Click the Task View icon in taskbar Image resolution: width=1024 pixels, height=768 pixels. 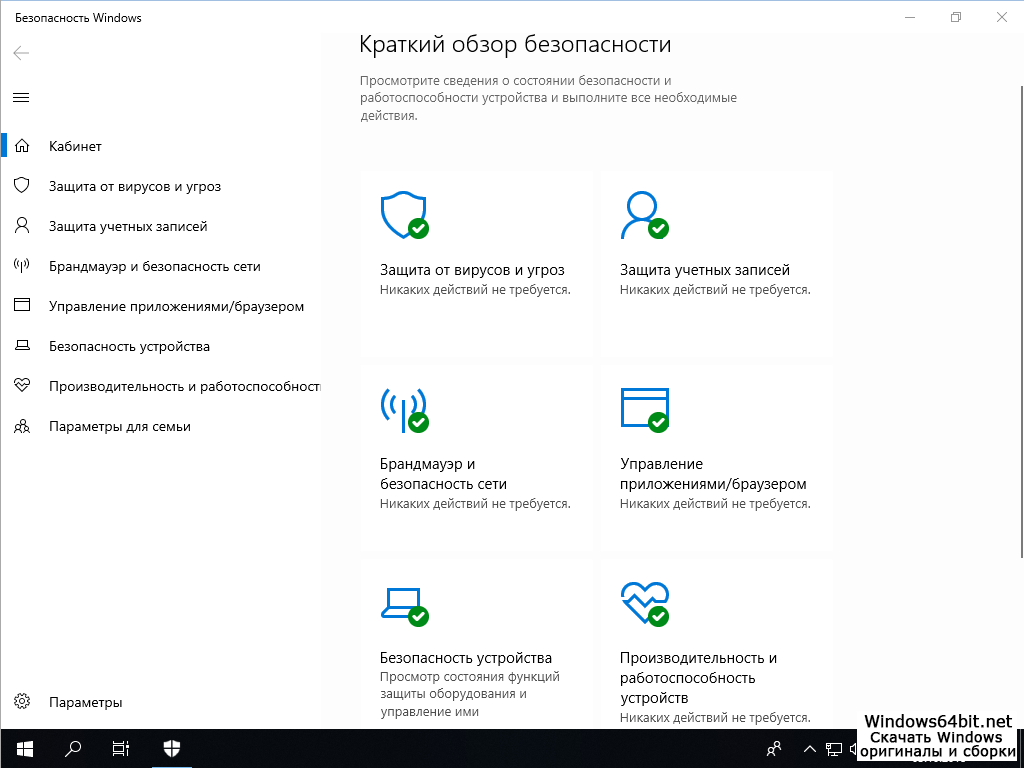click(120, 748)
